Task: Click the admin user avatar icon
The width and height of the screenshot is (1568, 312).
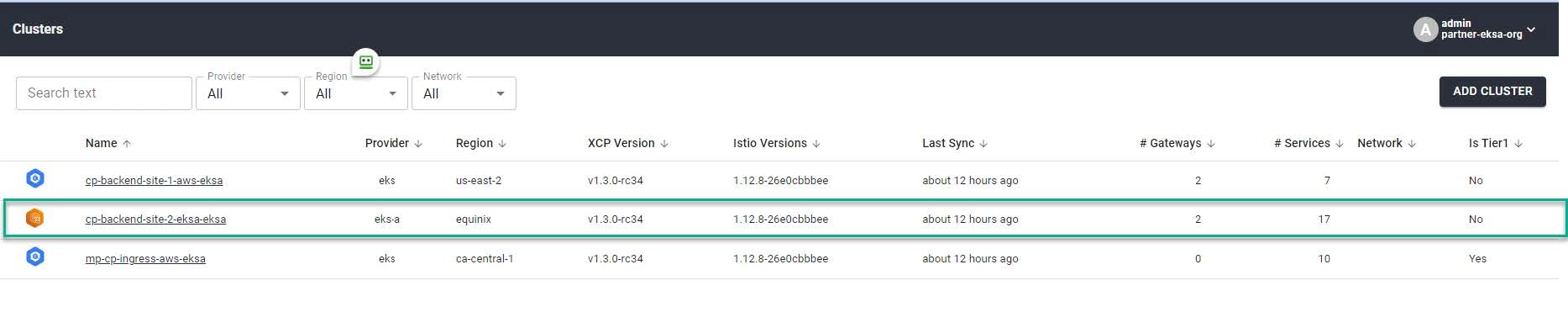Action: click(1425, 29)
